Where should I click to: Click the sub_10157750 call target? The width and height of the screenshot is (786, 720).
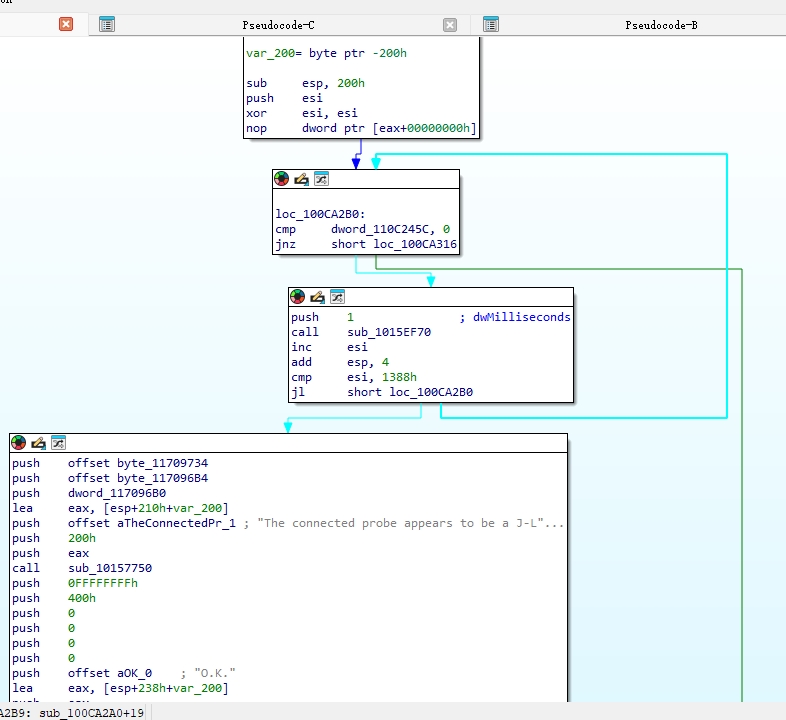(x=110, y=568)
